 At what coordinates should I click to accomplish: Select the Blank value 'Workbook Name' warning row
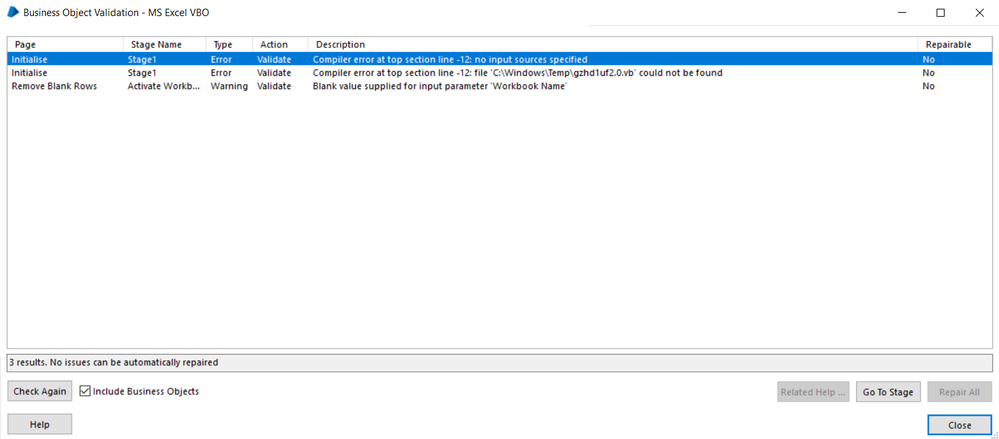[x=500, y=86]
